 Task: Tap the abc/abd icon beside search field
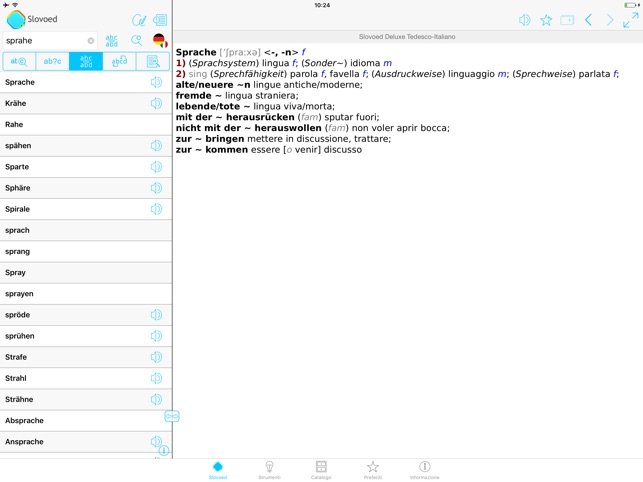point(112,41)
